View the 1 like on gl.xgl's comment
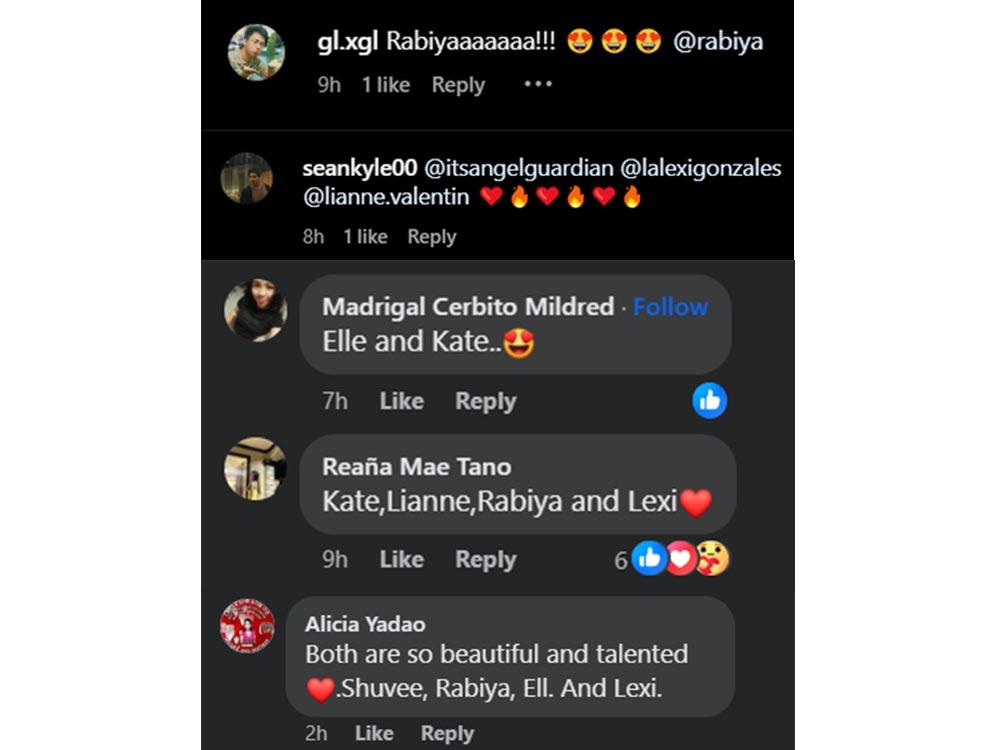 [386, 85]
